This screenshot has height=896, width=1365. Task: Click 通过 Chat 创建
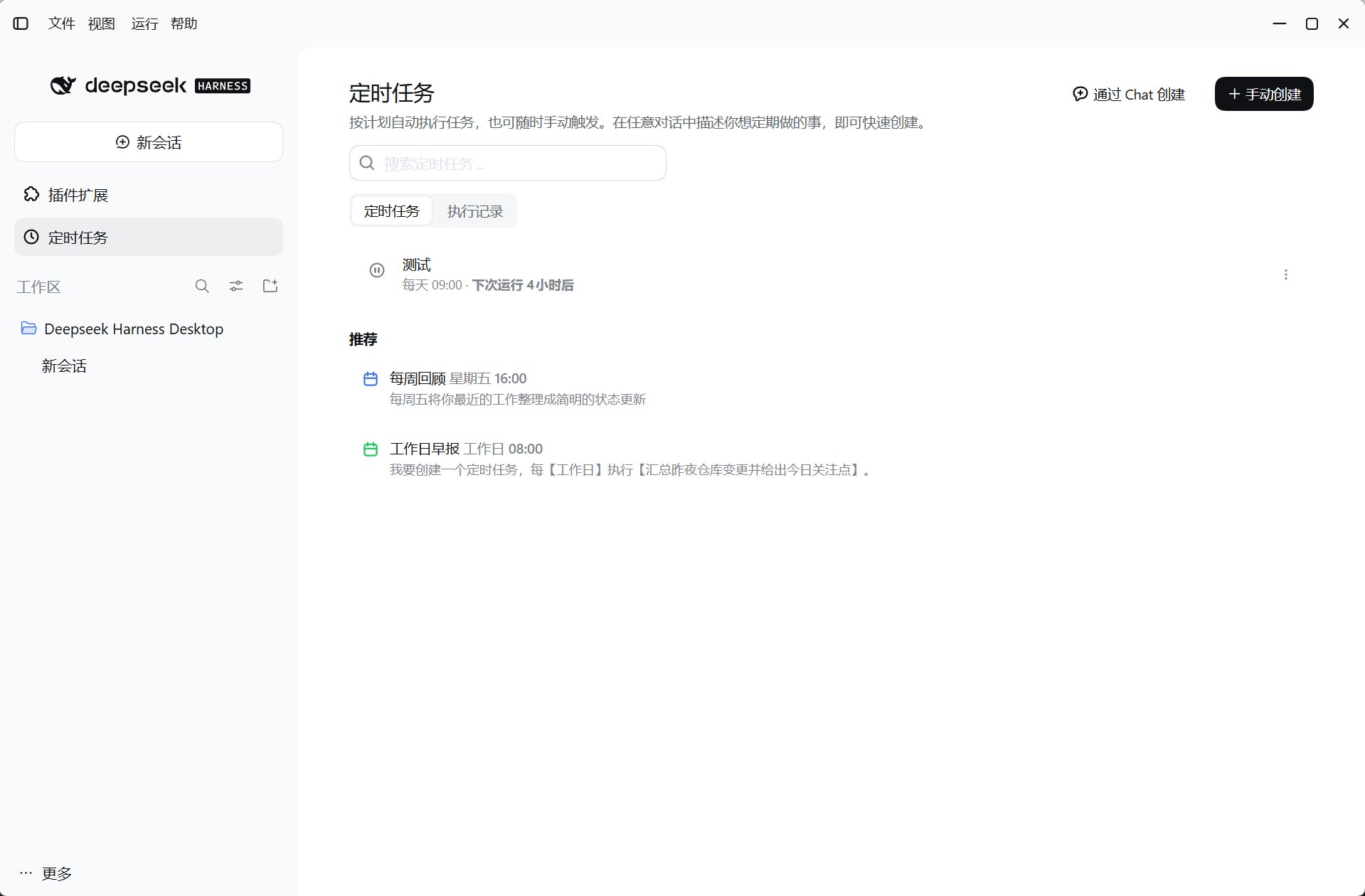tap(1129, 95)
